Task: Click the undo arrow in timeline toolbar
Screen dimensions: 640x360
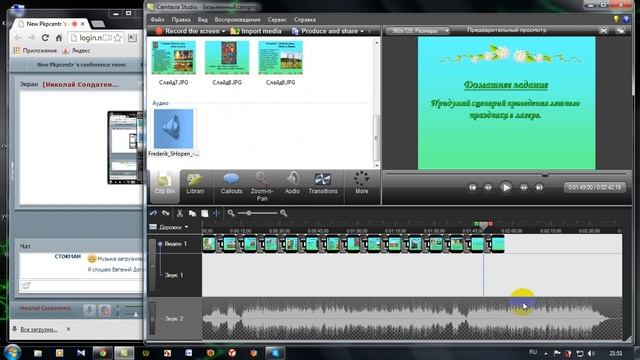Action: [x=153, y=213]
